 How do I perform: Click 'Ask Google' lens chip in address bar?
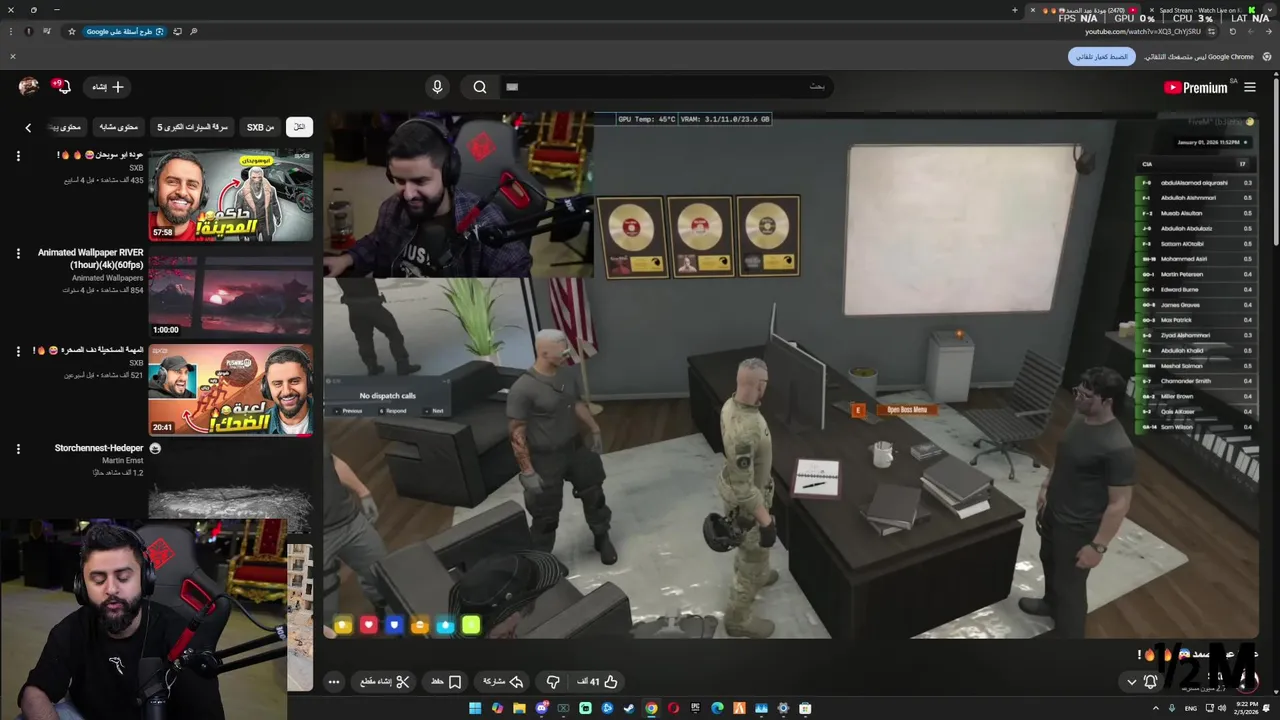(124, 31)
